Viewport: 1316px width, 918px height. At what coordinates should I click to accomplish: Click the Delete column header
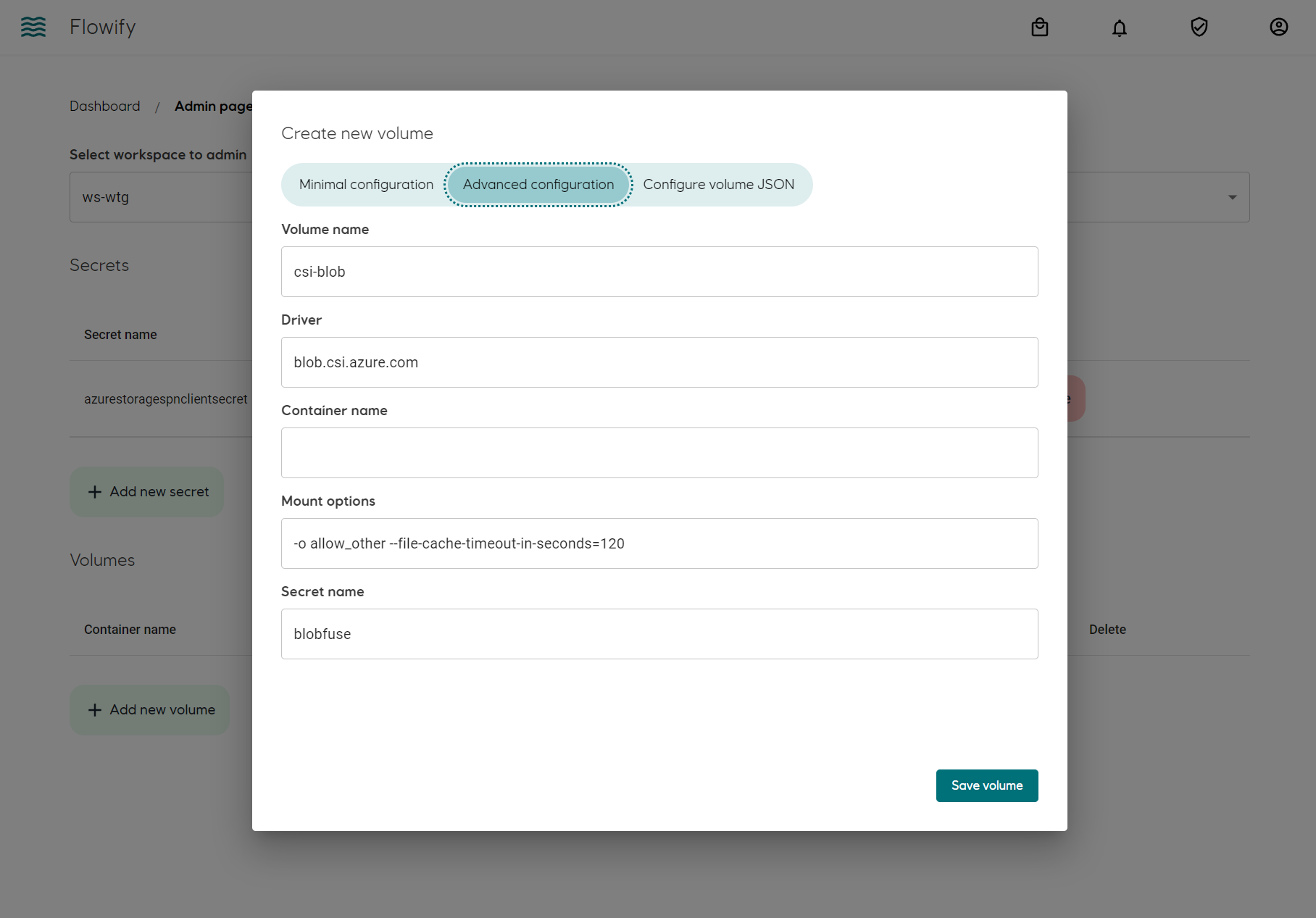[1107, 630]
